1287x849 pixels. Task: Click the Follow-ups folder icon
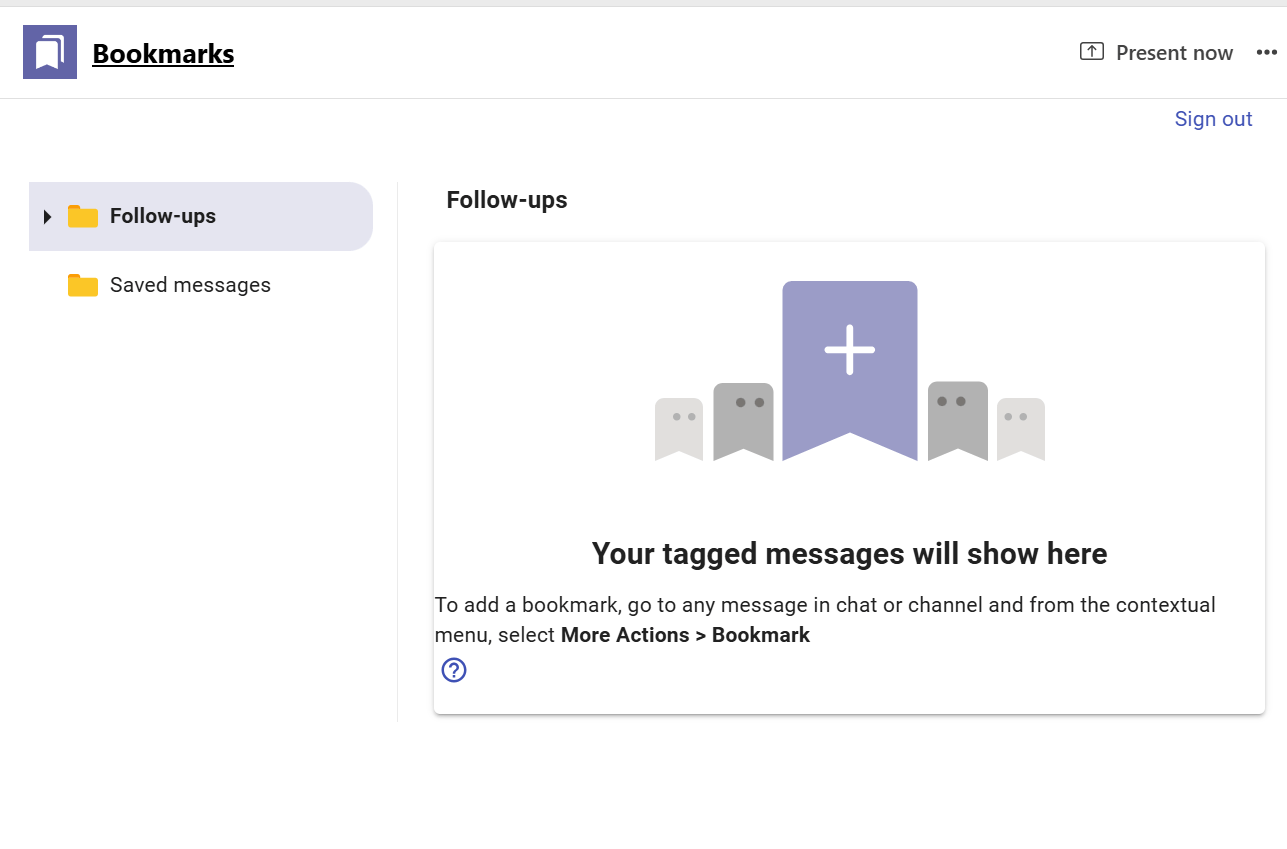tap(83, 216)
